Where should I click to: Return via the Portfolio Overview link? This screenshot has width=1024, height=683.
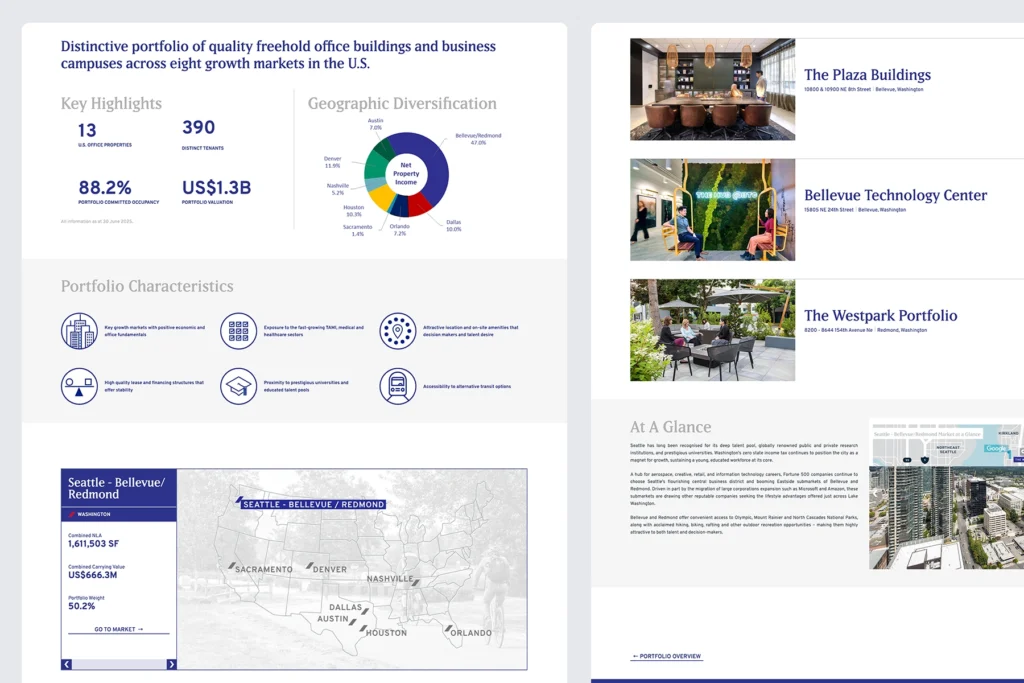pyautogui.click(x=667, y=657)
